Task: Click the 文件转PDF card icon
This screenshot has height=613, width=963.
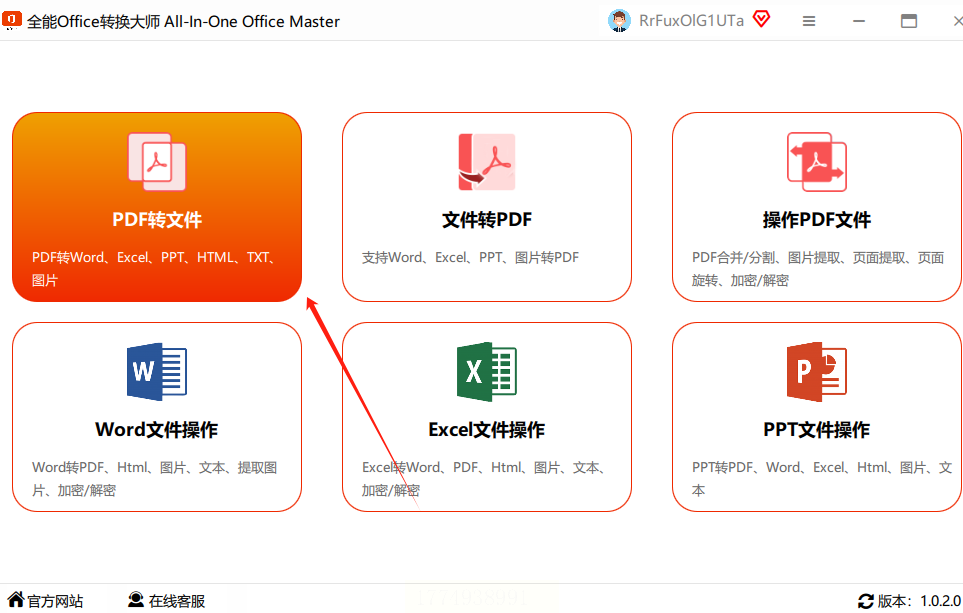Action: (487, 162)
